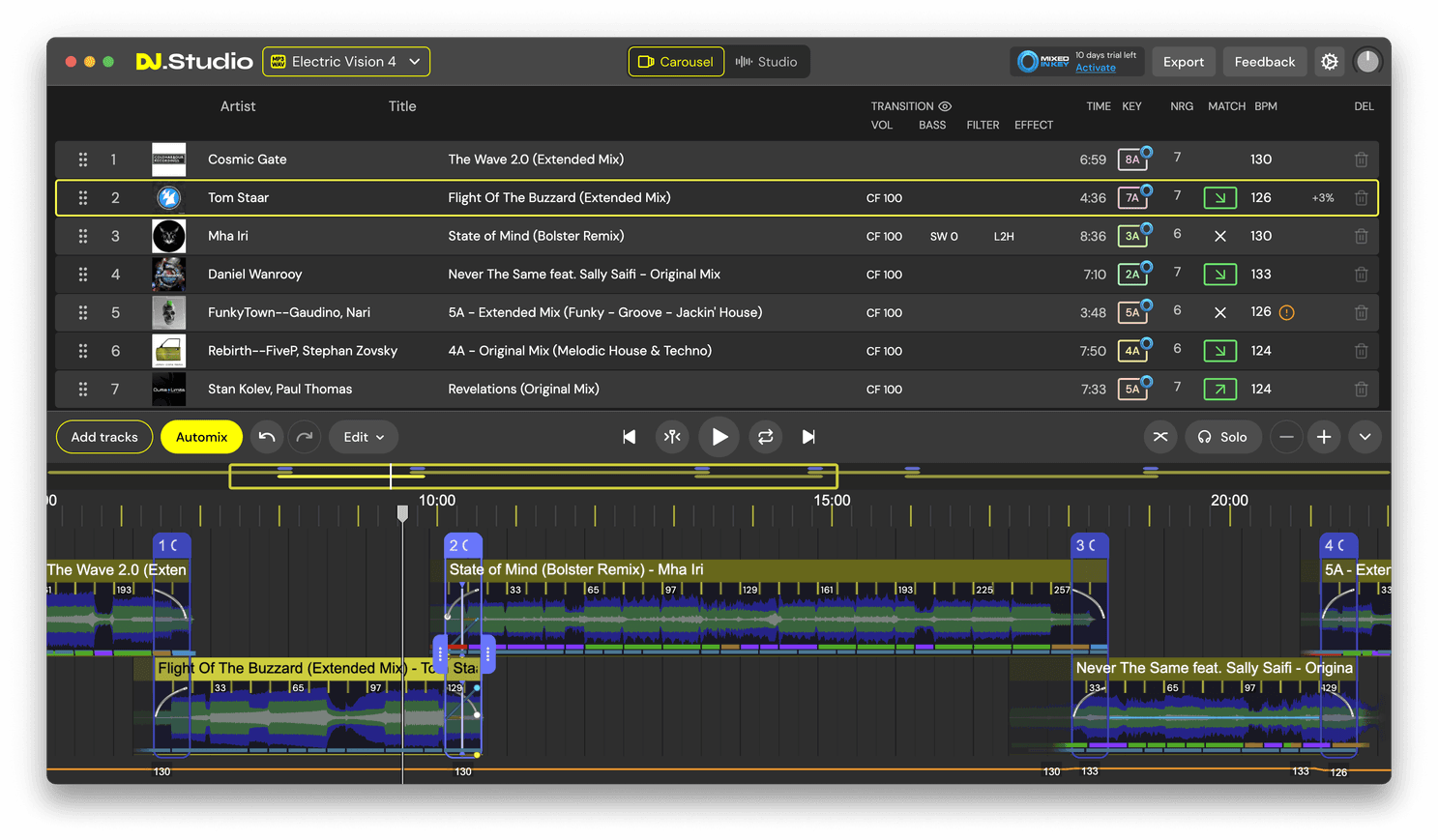
Task: Select transition marker 1 on timeline
Action: pos(171,545)
